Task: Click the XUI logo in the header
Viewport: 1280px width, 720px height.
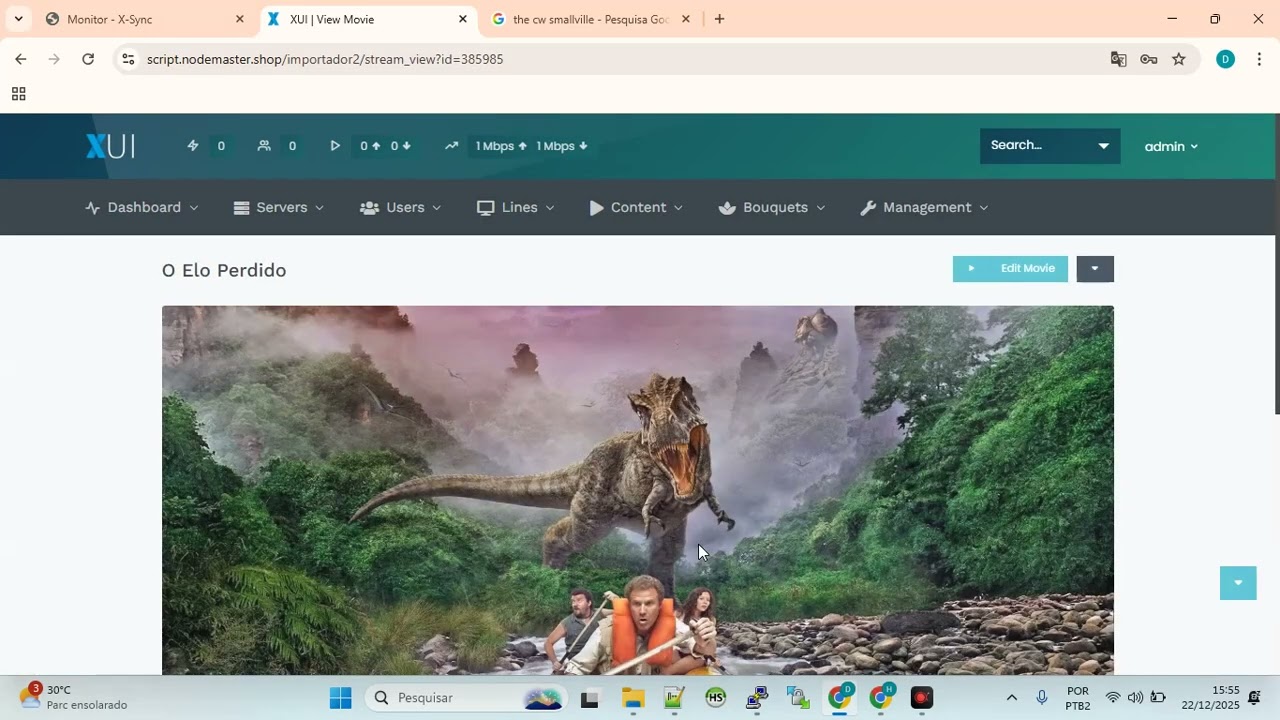Action: 110,146
